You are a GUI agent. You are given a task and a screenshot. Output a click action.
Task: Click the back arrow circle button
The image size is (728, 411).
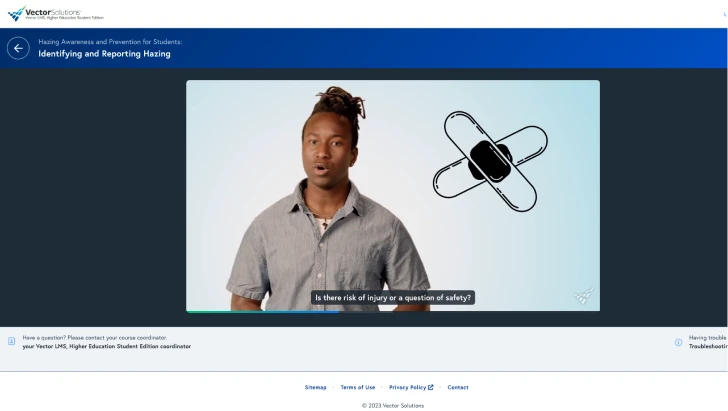click(18, 48)
